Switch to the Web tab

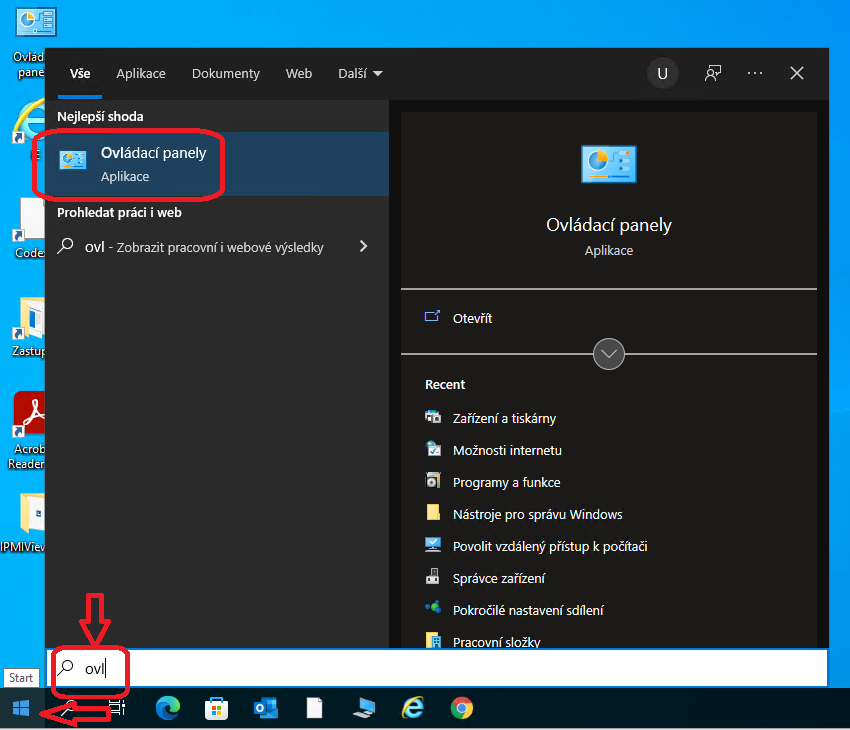299,73
